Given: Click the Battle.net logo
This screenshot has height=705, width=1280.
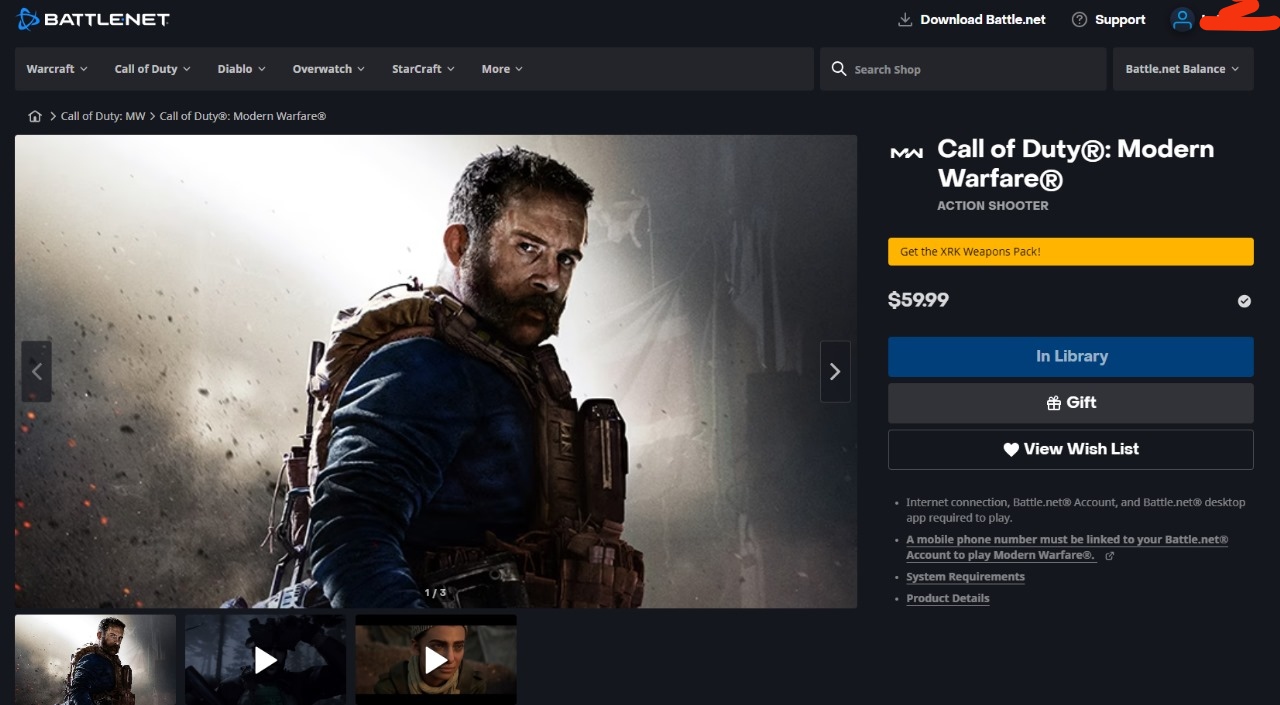Looking at the screenshot, I should (93, 19).
